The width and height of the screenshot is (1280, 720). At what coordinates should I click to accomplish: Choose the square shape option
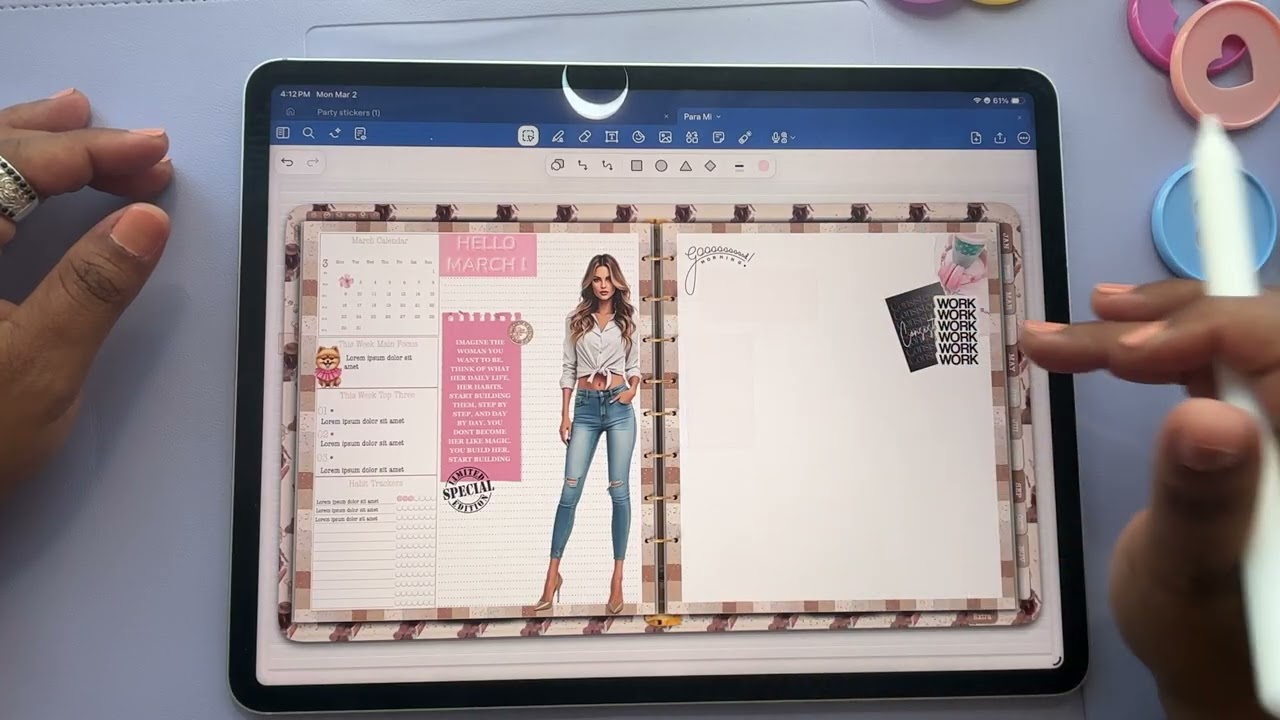(636, 166)
